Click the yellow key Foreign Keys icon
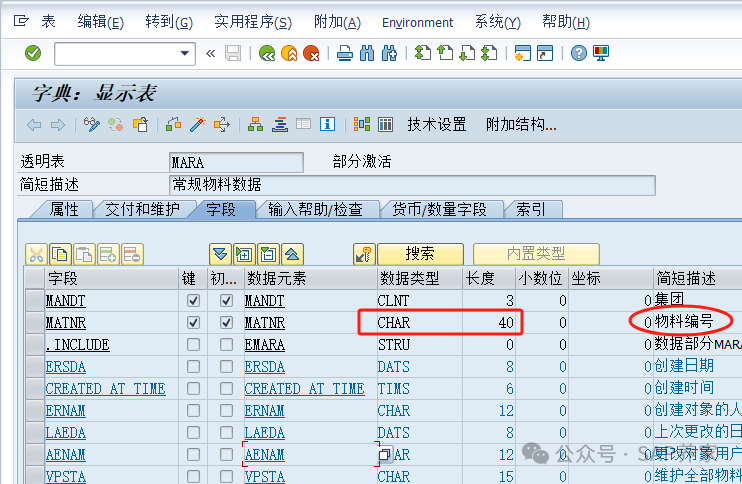 tap(364, 255)
